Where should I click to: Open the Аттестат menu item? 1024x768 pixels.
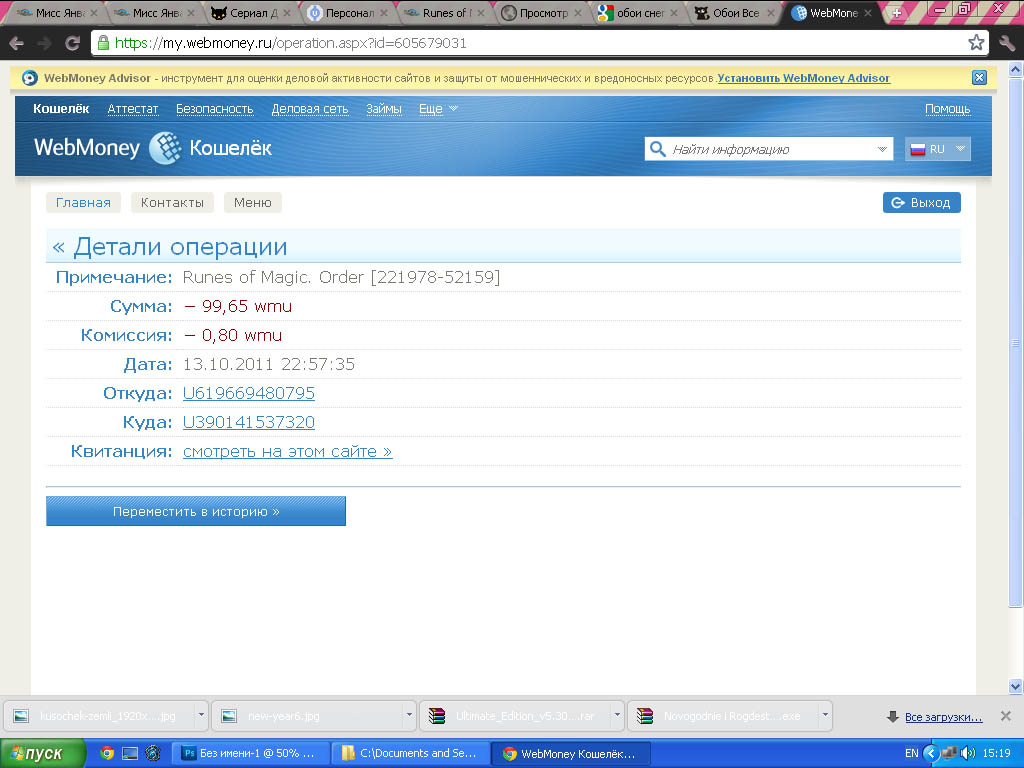[x=133, y=109]
